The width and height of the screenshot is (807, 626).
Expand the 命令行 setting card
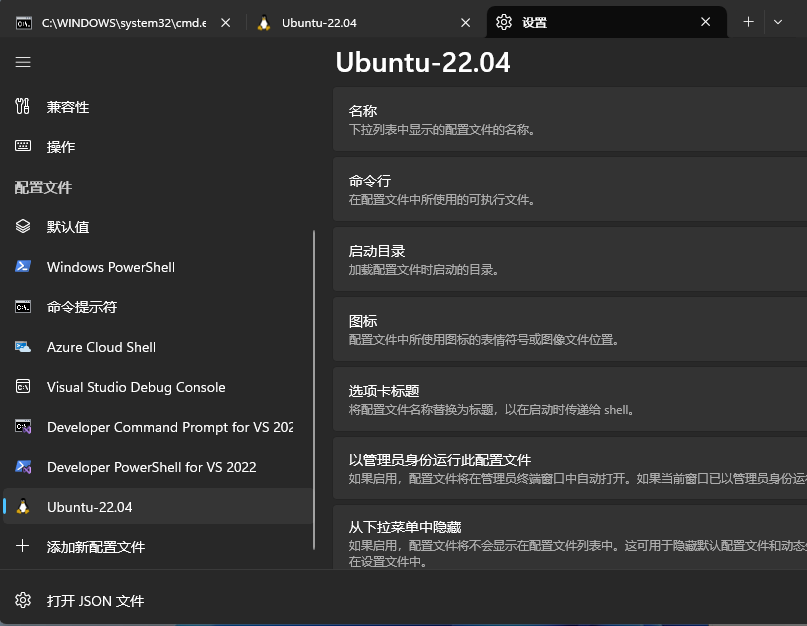pyautogui.click(x=570, y=189)
